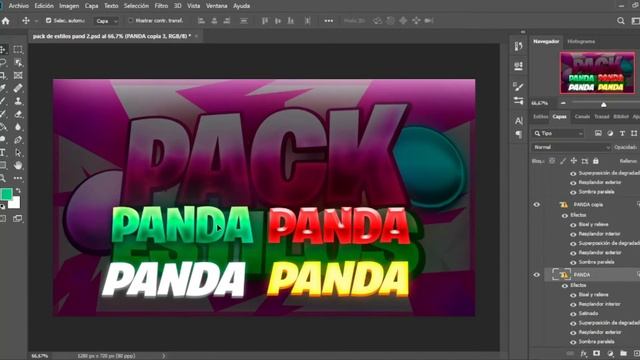Open the status bar info arrow
Image resolution: width=640 pixels, height=360 pixels.
coord(164,356)
